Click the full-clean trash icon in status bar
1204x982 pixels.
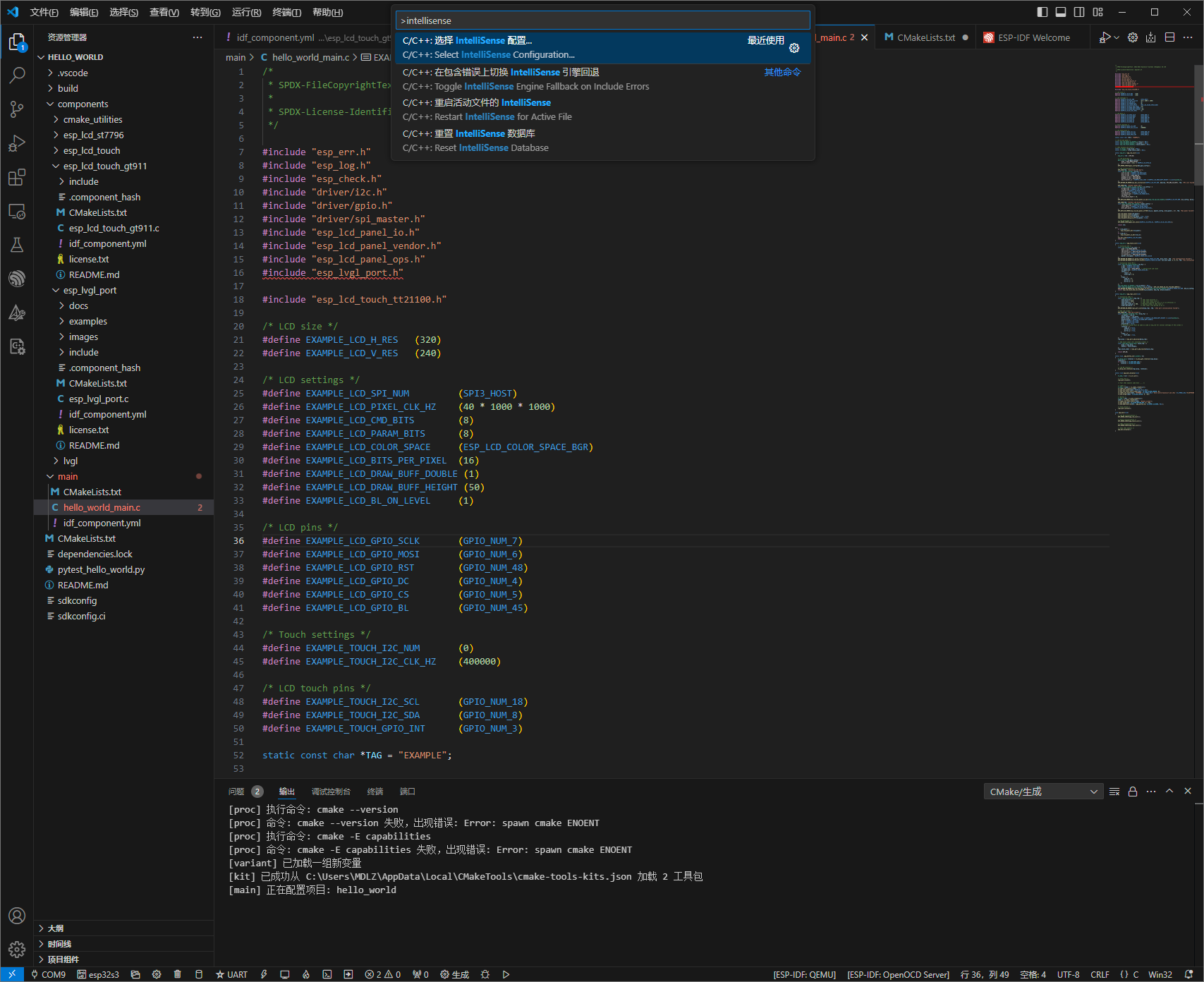[x=178, y=974]
